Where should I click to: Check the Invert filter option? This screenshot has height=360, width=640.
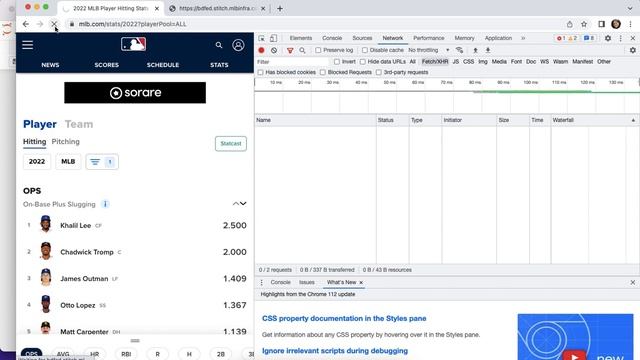coord(337,62)
